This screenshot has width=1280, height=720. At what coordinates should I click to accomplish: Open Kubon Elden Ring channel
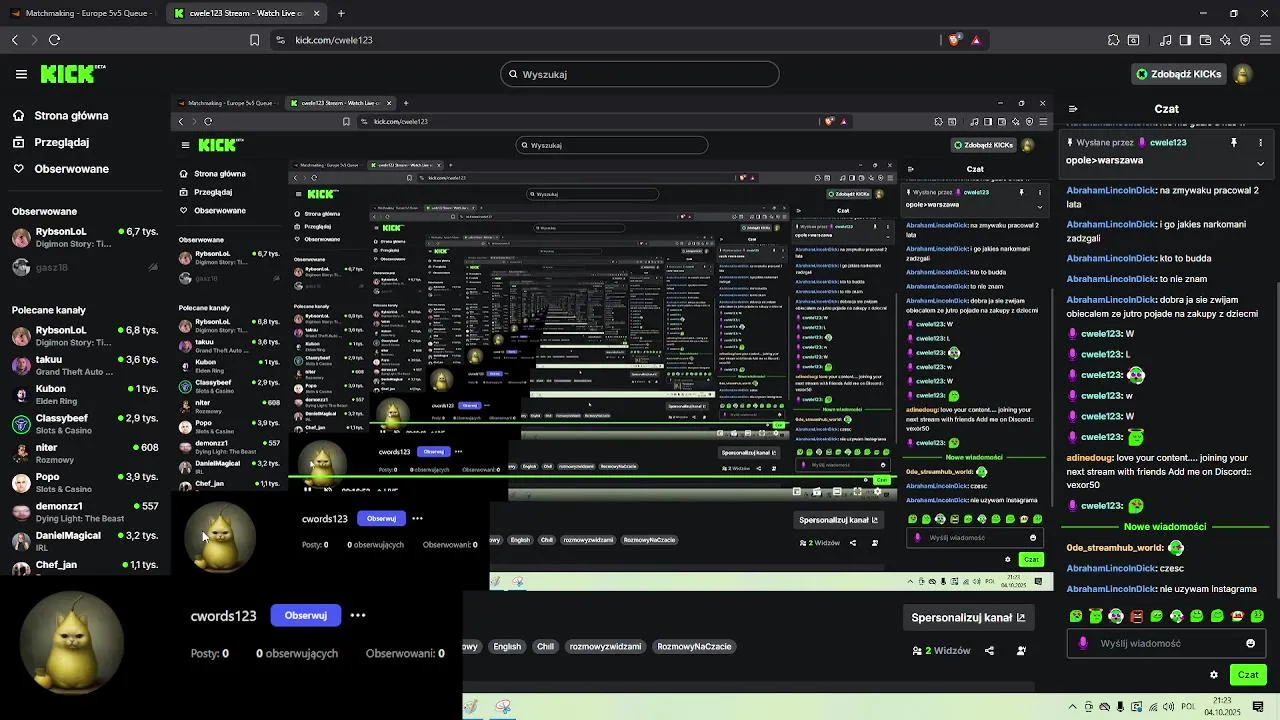click(85, 394)
